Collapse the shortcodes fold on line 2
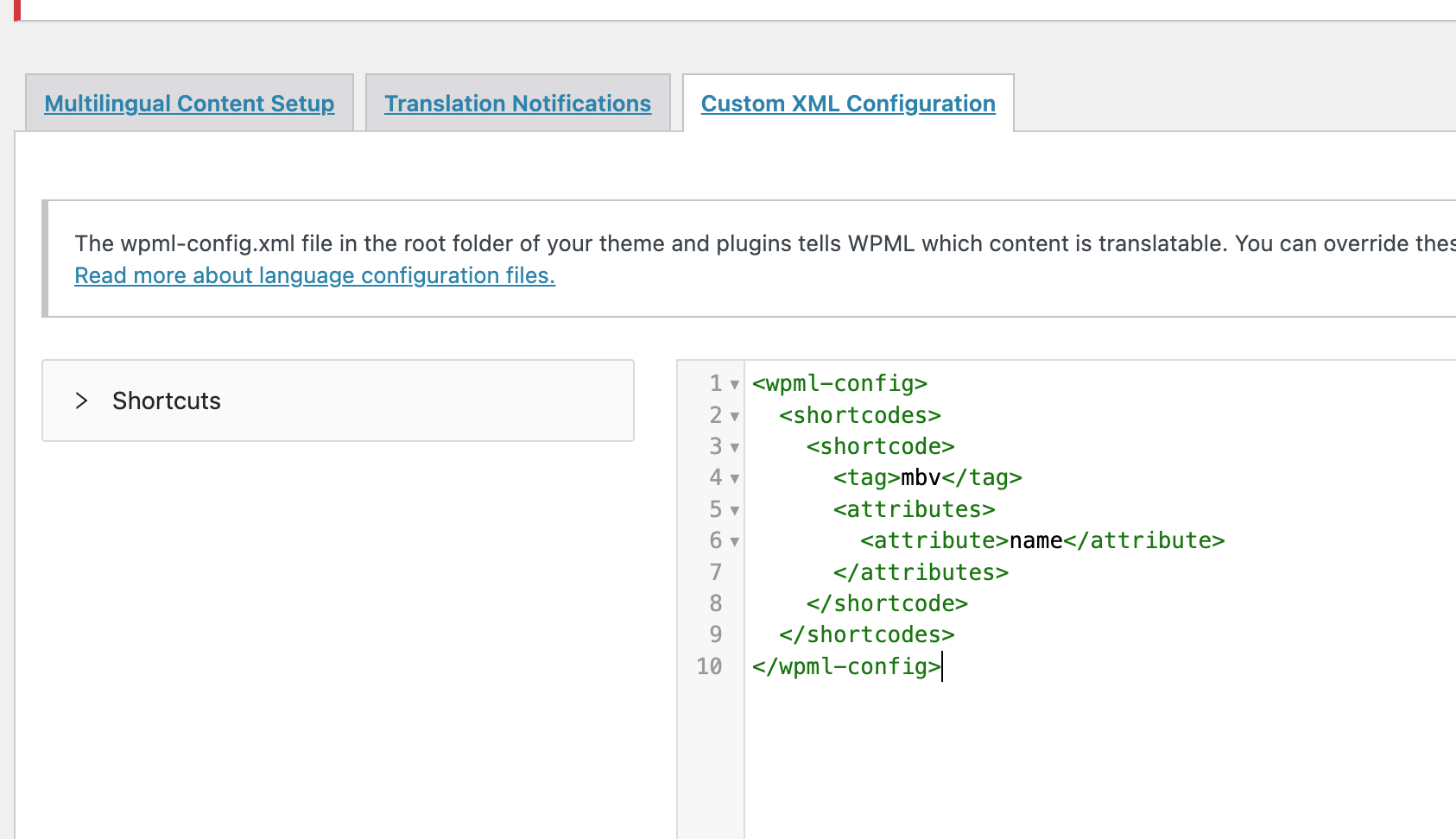Screen dimensions: 1456x839 click(x=735, y=416)
